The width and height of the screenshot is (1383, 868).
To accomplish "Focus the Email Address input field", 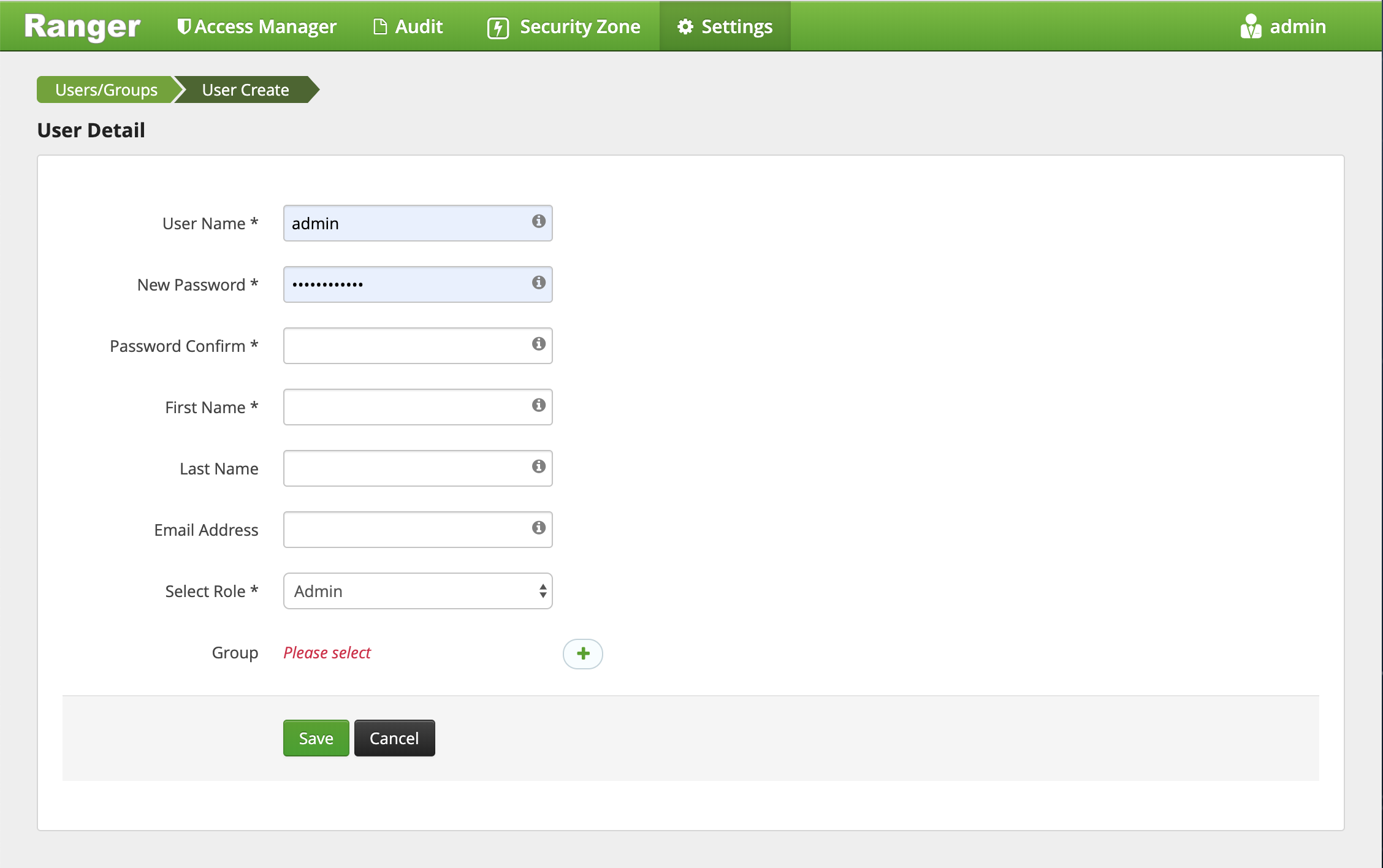I will [x=418, y=530].
